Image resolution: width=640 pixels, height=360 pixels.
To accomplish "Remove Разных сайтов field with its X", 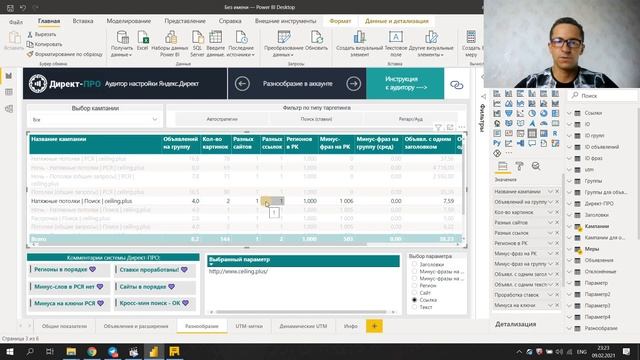I will tap(557, 222).
